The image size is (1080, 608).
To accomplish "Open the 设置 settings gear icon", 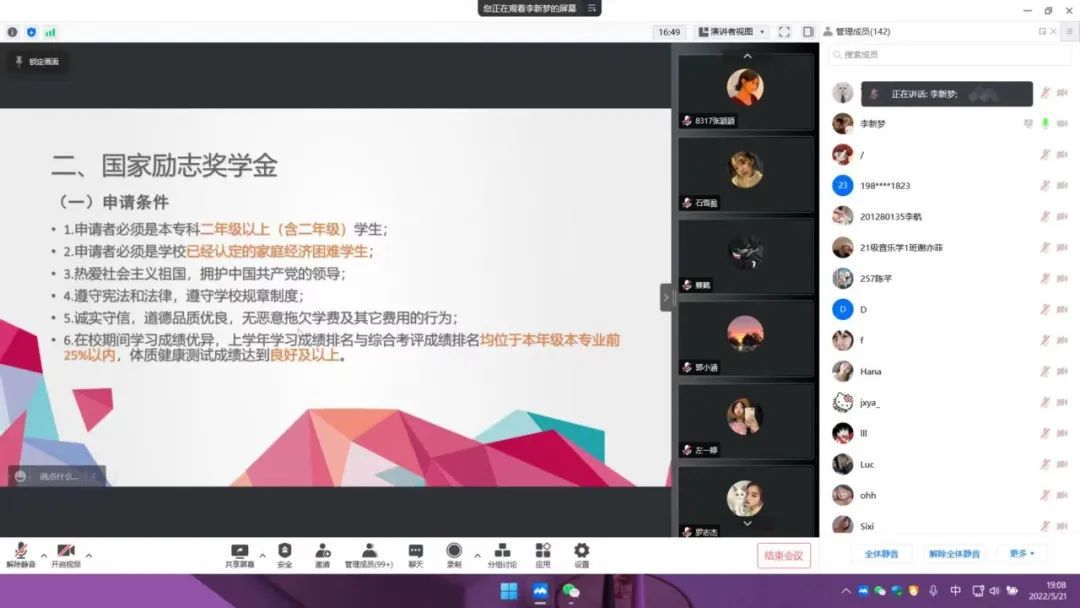I will 581,551.
